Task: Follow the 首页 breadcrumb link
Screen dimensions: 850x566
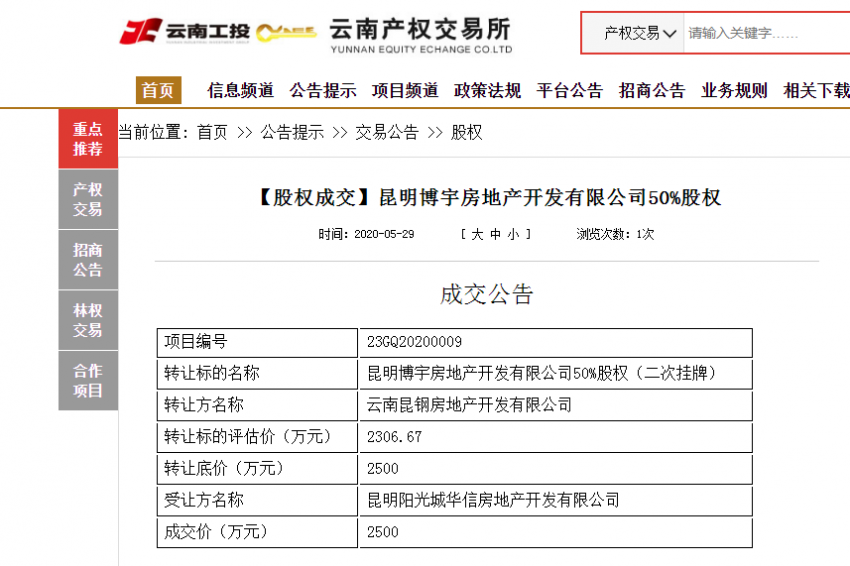Action: tap(212, 132)
